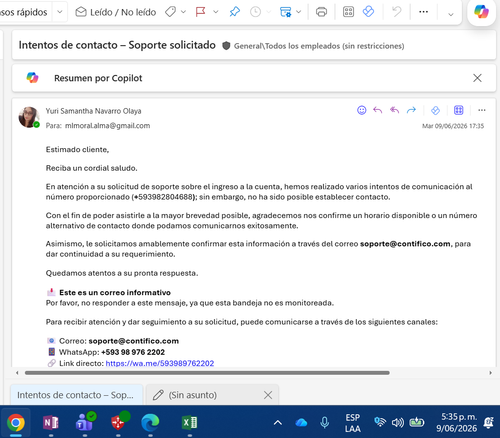The height and width of the screenshot is (438, 500).
Task: Open the wa.me/593989762202 link
Action: tap(160, 363)
